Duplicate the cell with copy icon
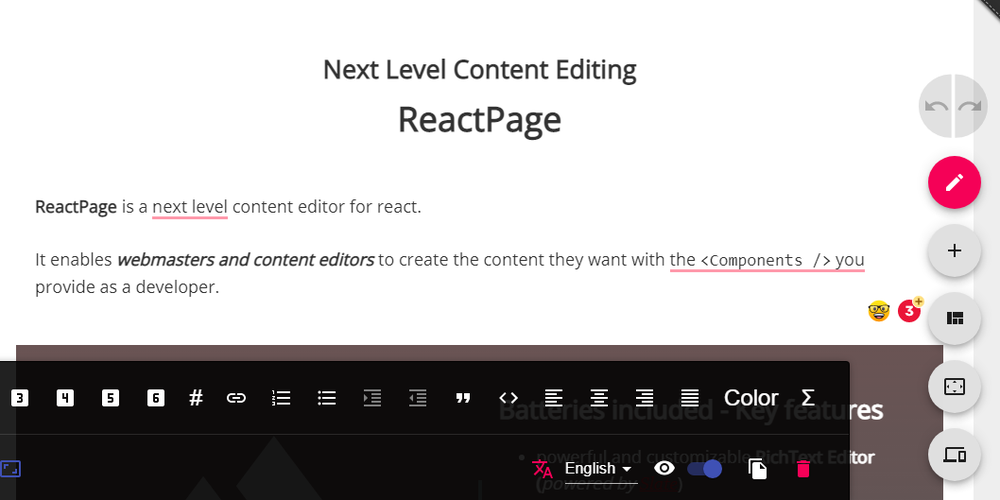 (757, 469)
